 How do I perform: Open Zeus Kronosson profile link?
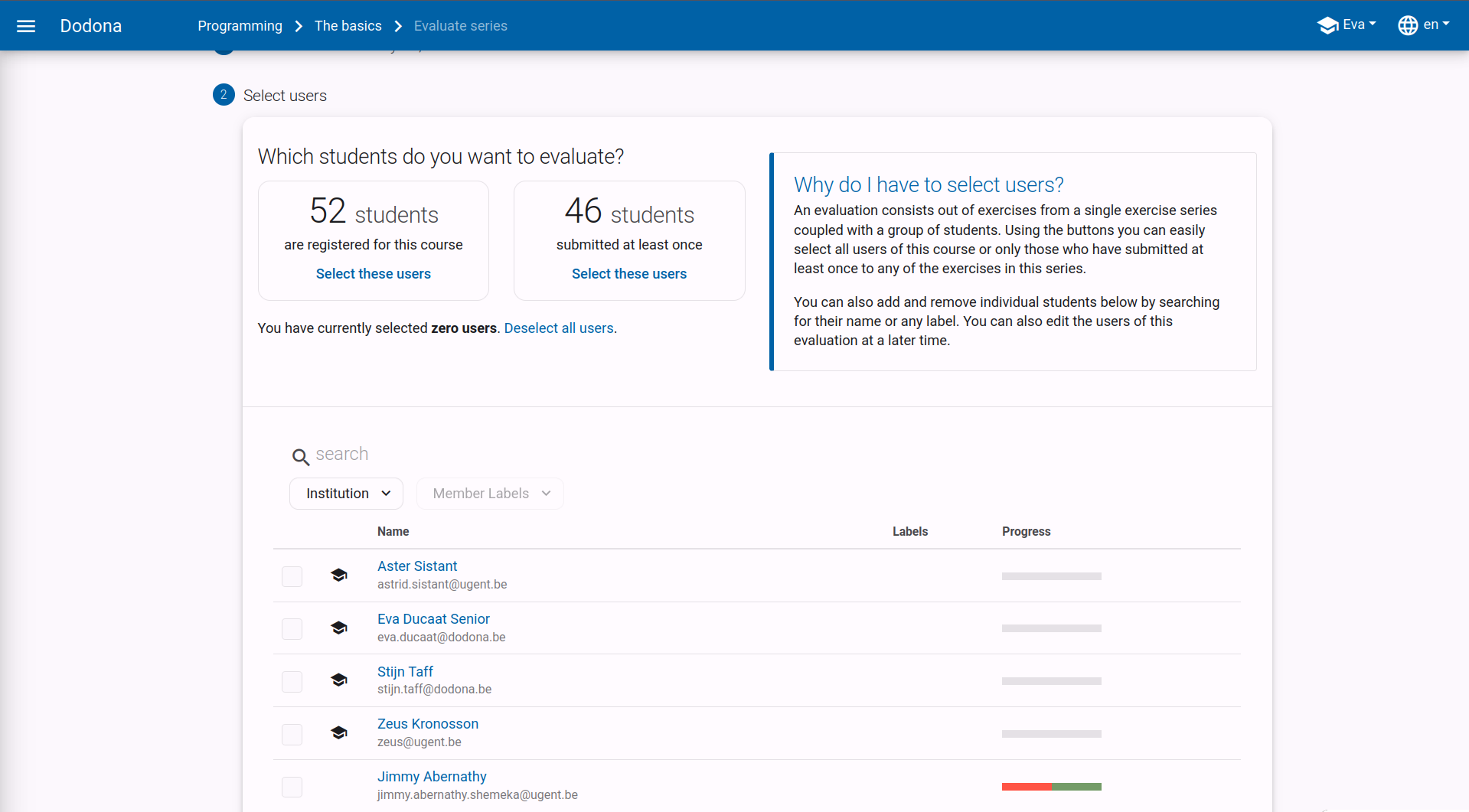click(428, 724)
